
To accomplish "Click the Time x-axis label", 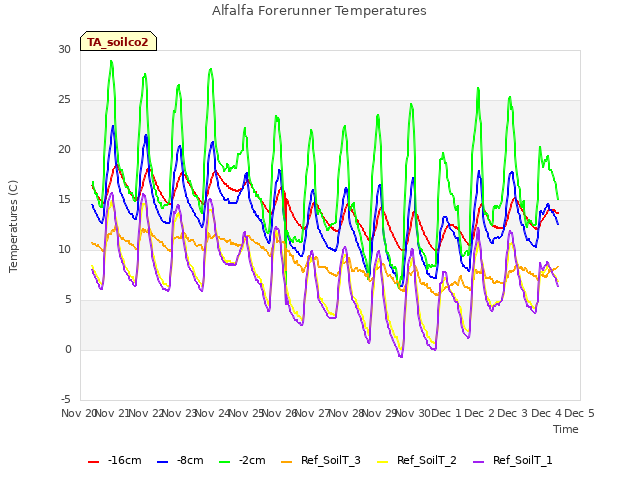I will [x=566, y=429].
